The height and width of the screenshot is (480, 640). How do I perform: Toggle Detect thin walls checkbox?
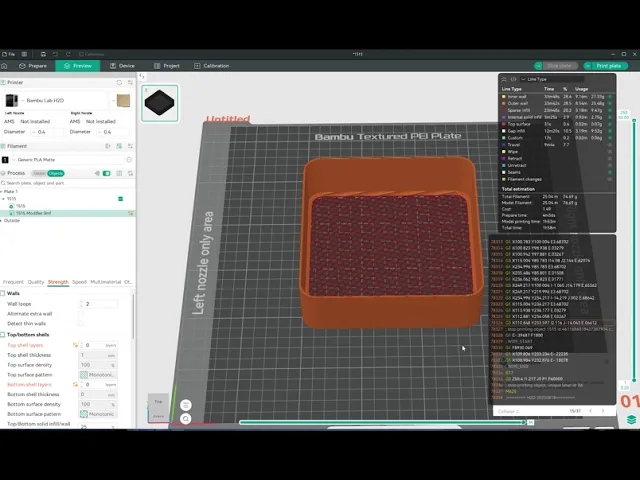[x=81, y=324]
